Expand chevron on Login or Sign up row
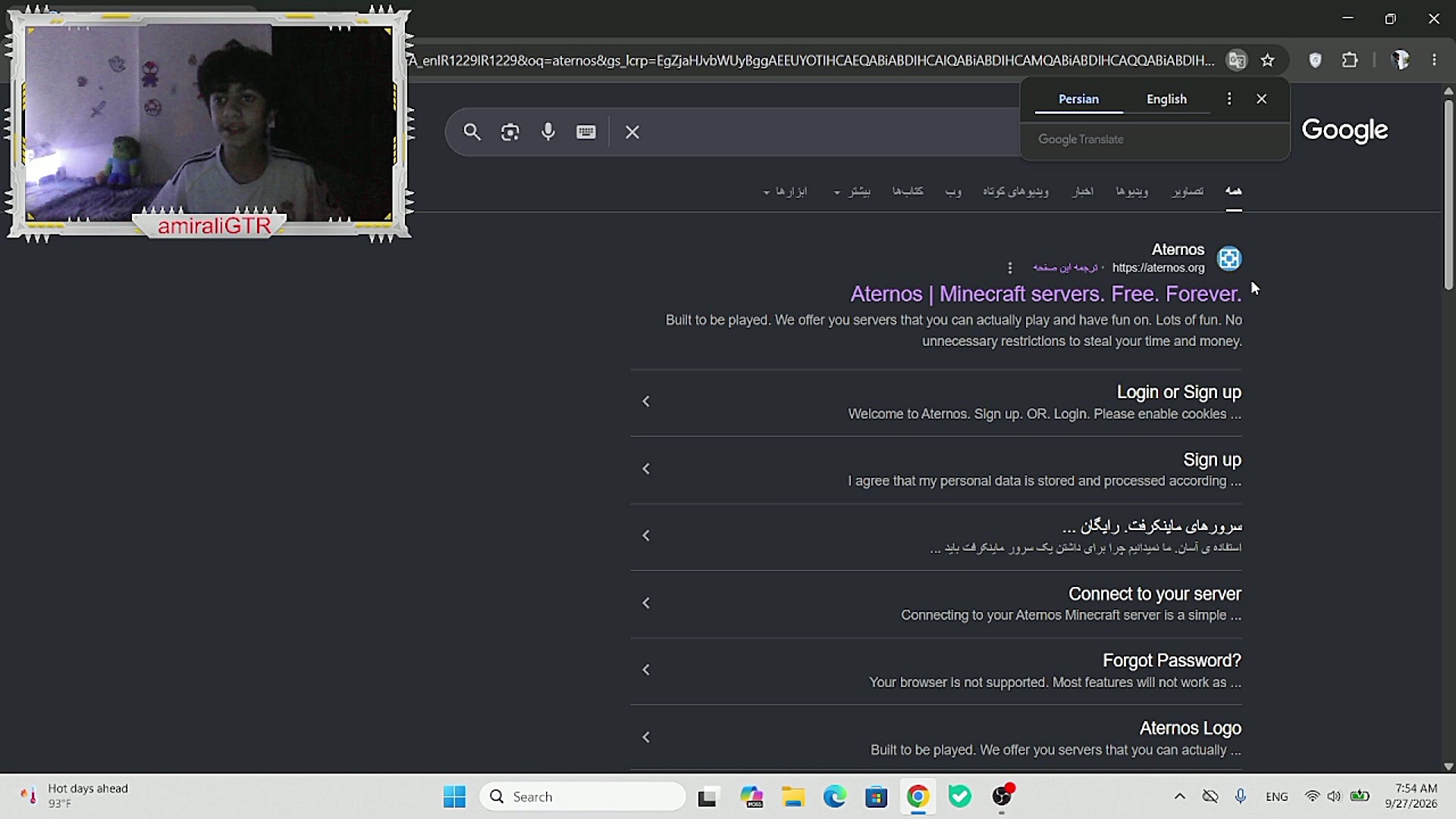The image size is (1456, 819). pos(646,401)
